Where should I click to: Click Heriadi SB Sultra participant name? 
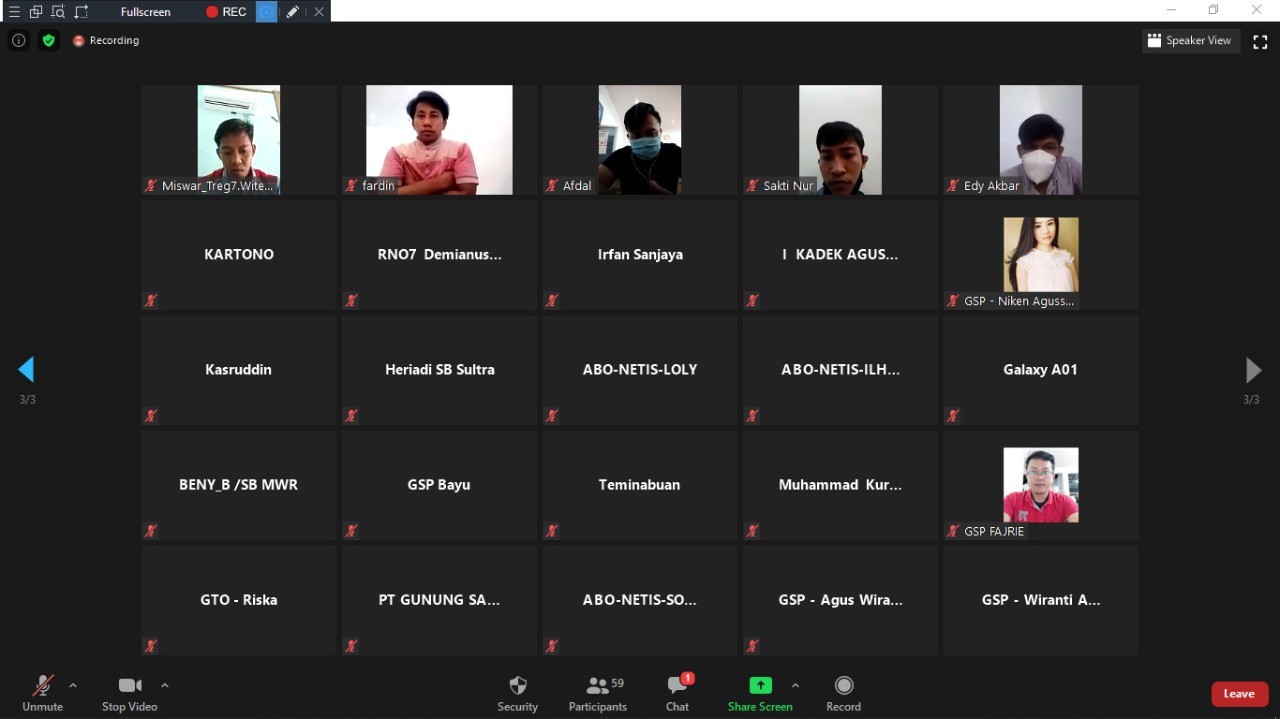440,369
